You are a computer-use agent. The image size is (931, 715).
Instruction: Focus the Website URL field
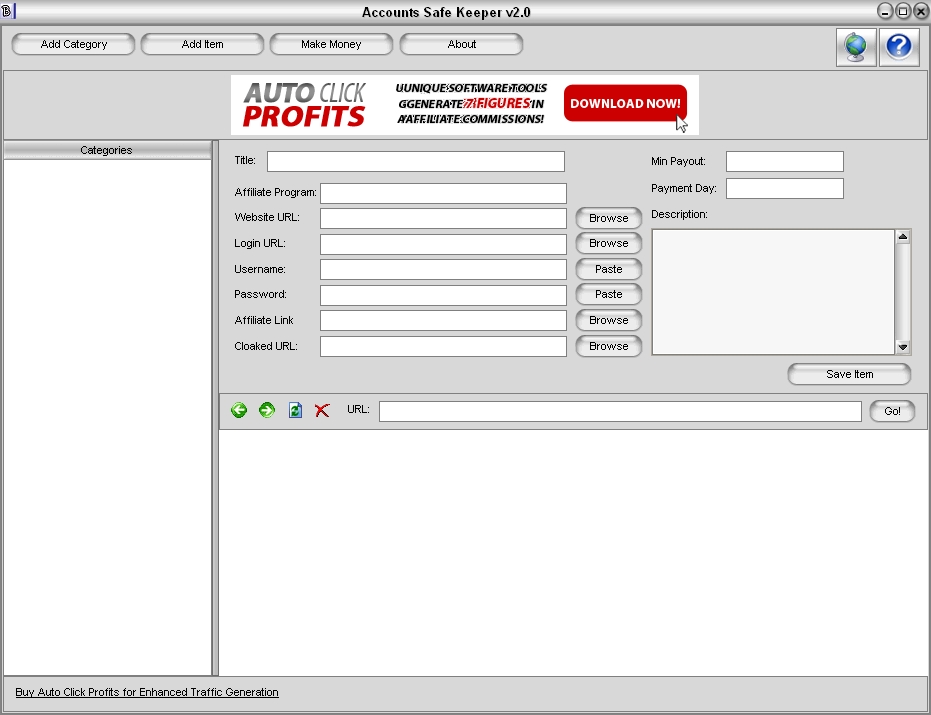click(443, 218)
